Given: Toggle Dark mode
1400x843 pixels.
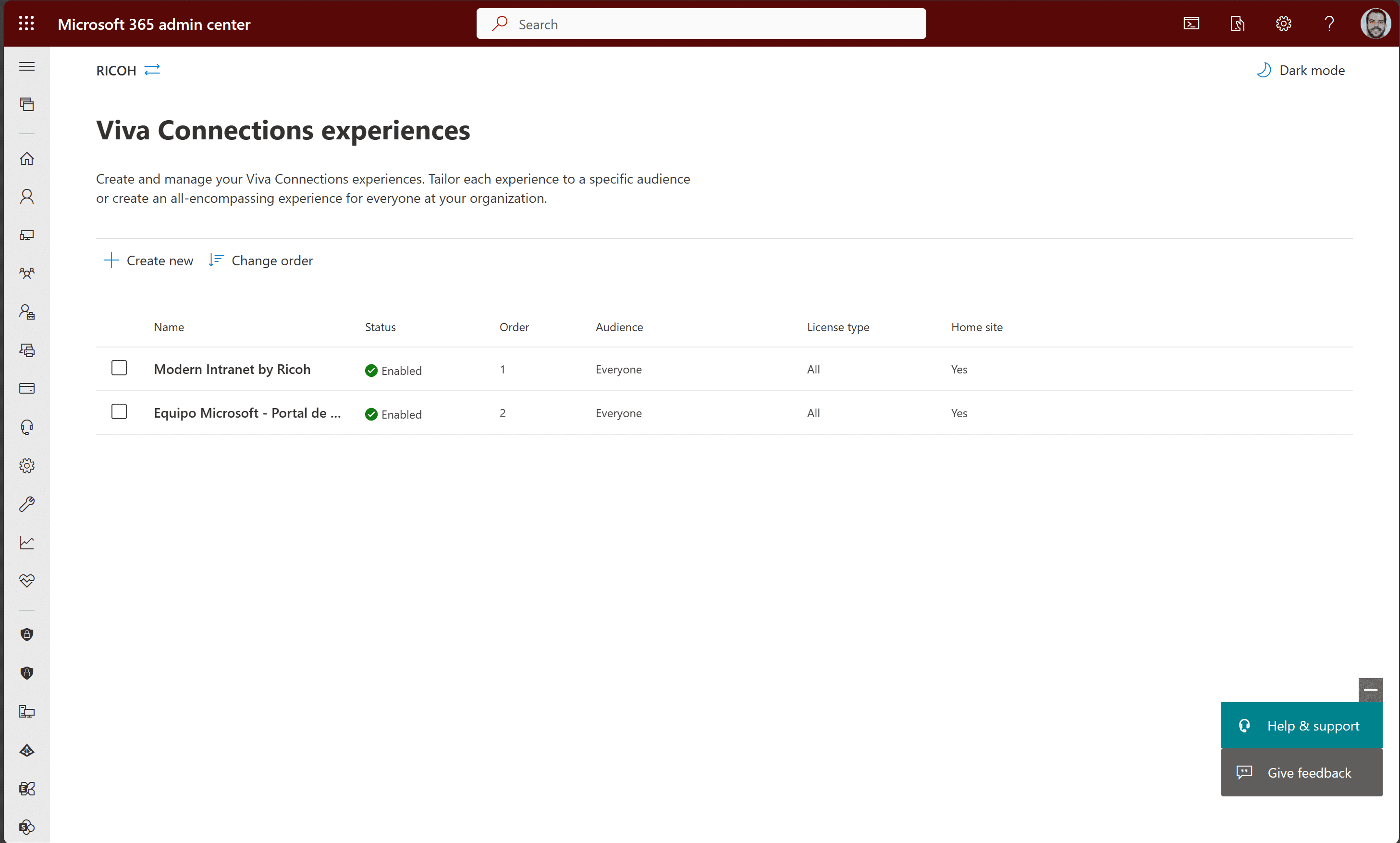Looking at the screenshot, I should pos(1301,71).
